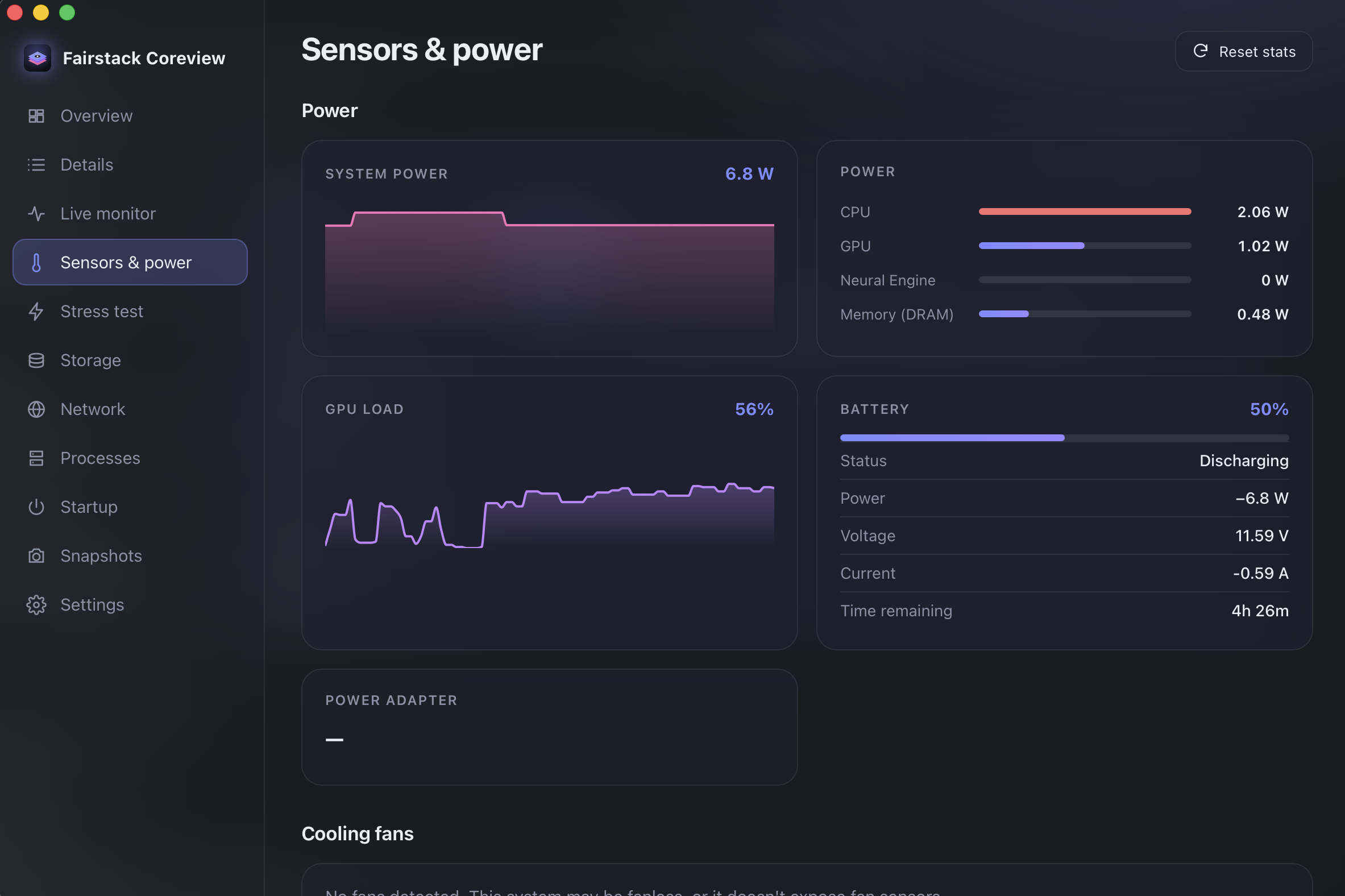Click the CPU power usage bar
Viewport: 1345px width, 896px height.
(x=1085, y=211)
